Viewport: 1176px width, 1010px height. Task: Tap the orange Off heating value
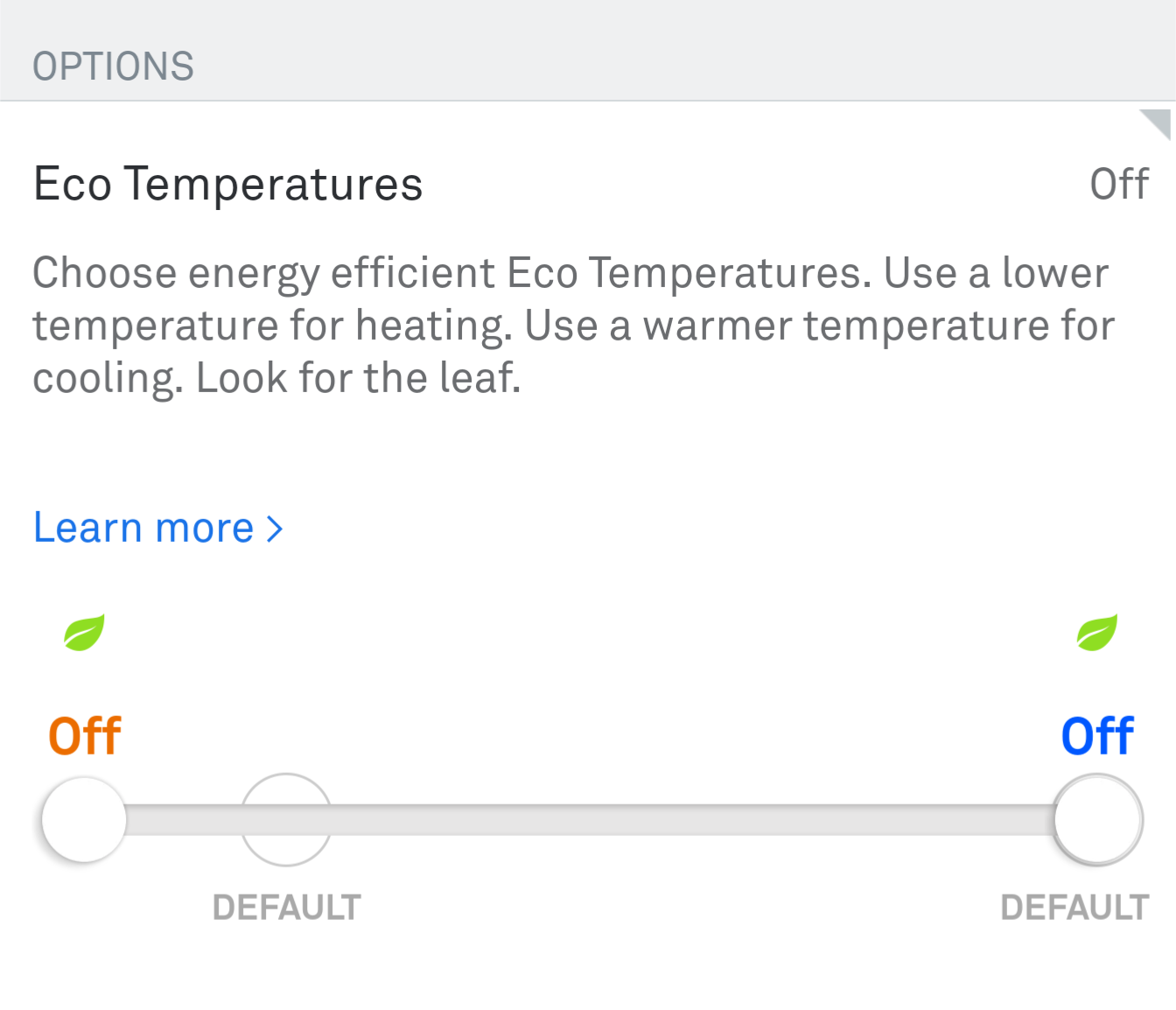point(85,736)
